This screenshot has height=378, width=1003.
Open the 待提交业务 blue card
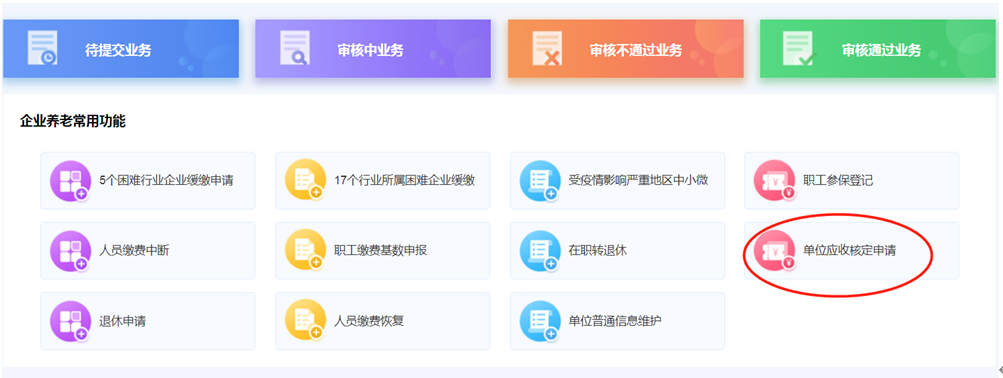click(121, 49)
